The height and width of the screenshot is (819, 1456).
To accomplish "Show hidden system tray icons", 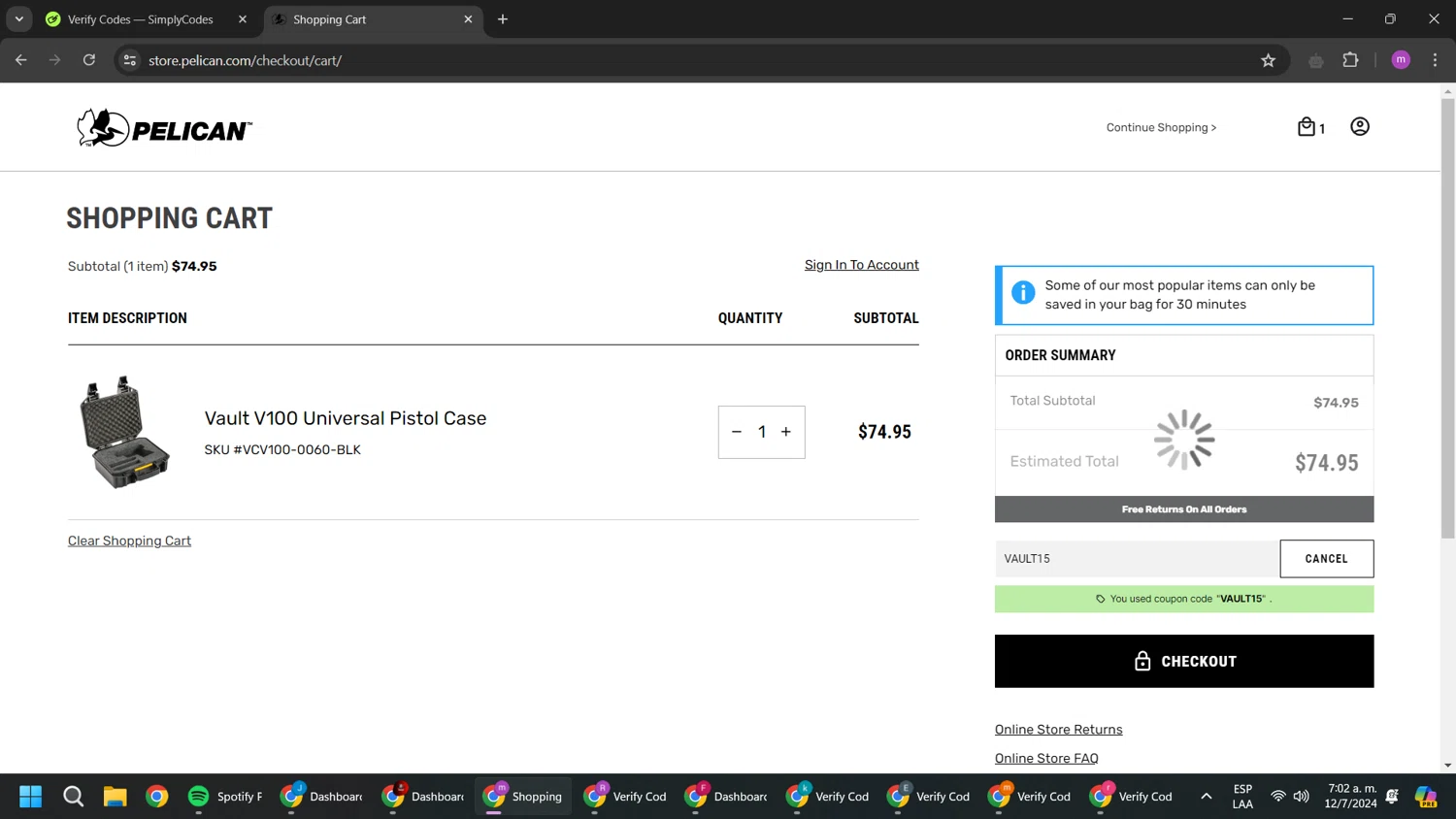I will (1206, 797).
